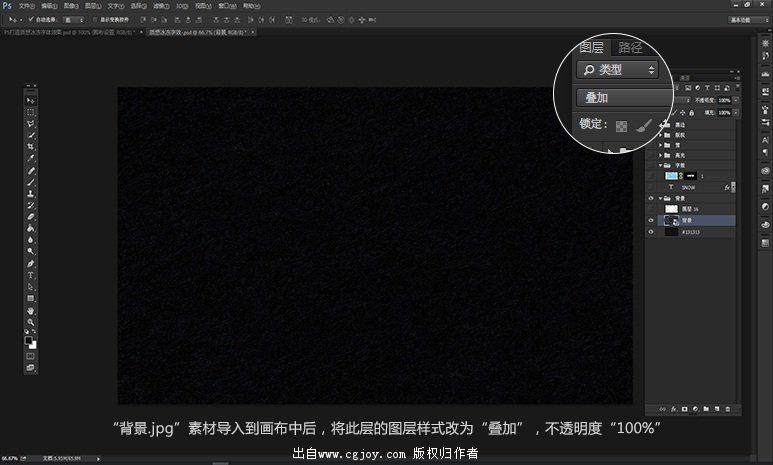773x465 pixels.
Task: Show the 字效 layer group
Action: pos(651,165)
